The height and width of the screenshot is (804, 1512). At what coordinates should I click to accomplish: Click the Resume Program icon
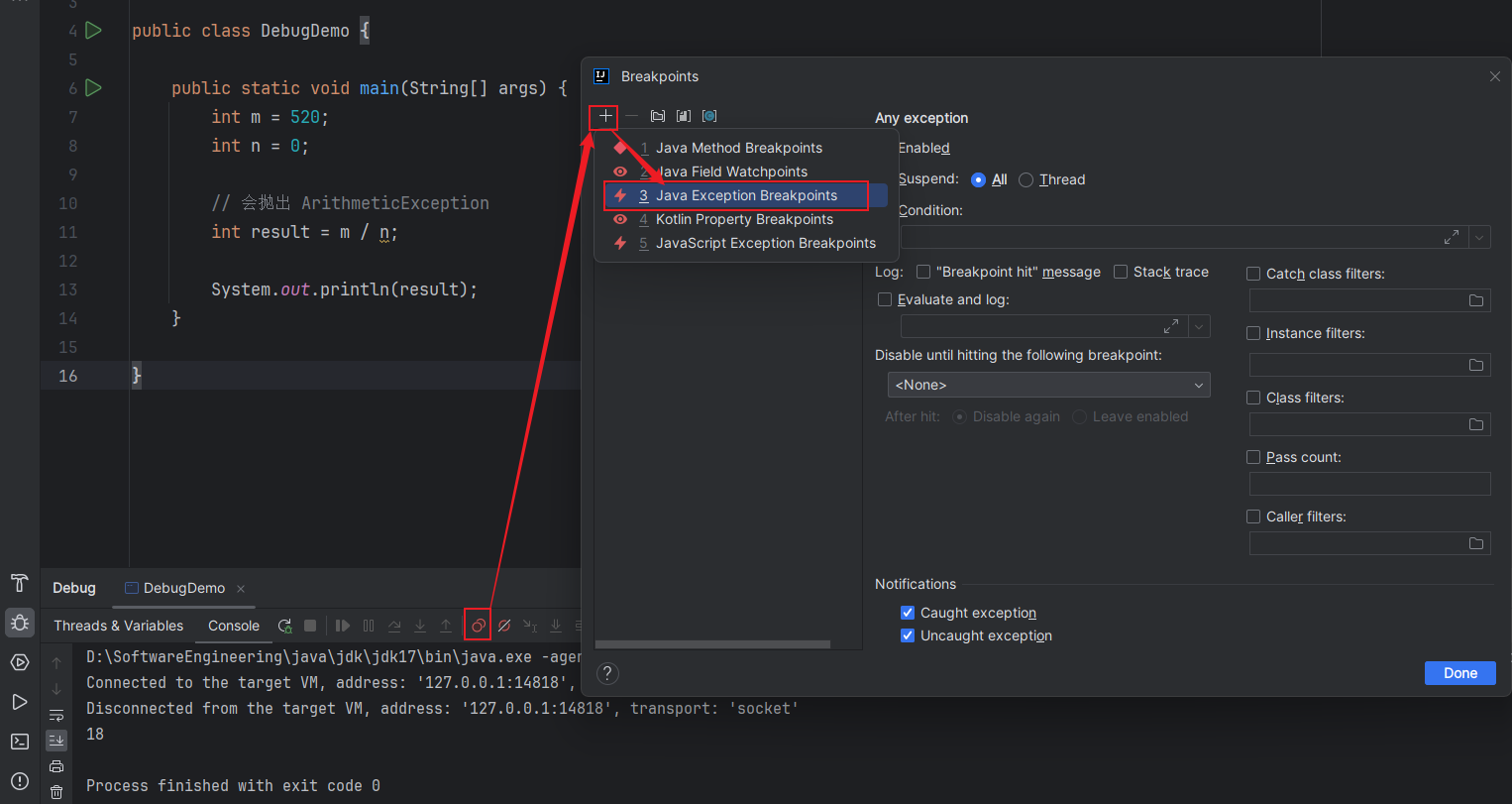343,626
